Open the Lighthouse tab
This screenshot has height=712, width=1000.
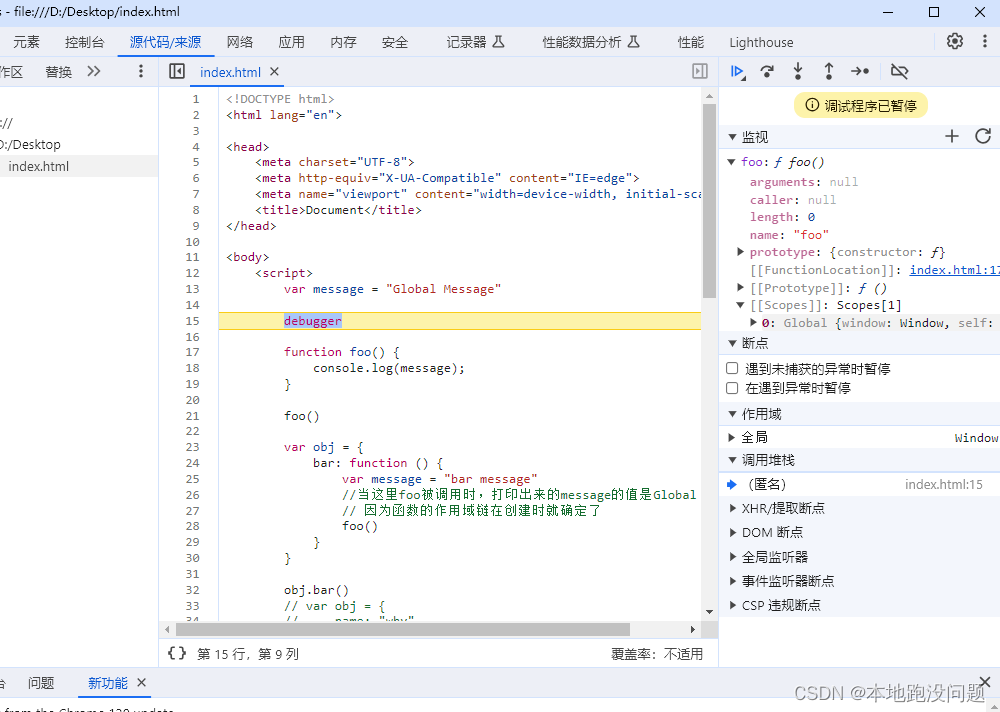761,42
